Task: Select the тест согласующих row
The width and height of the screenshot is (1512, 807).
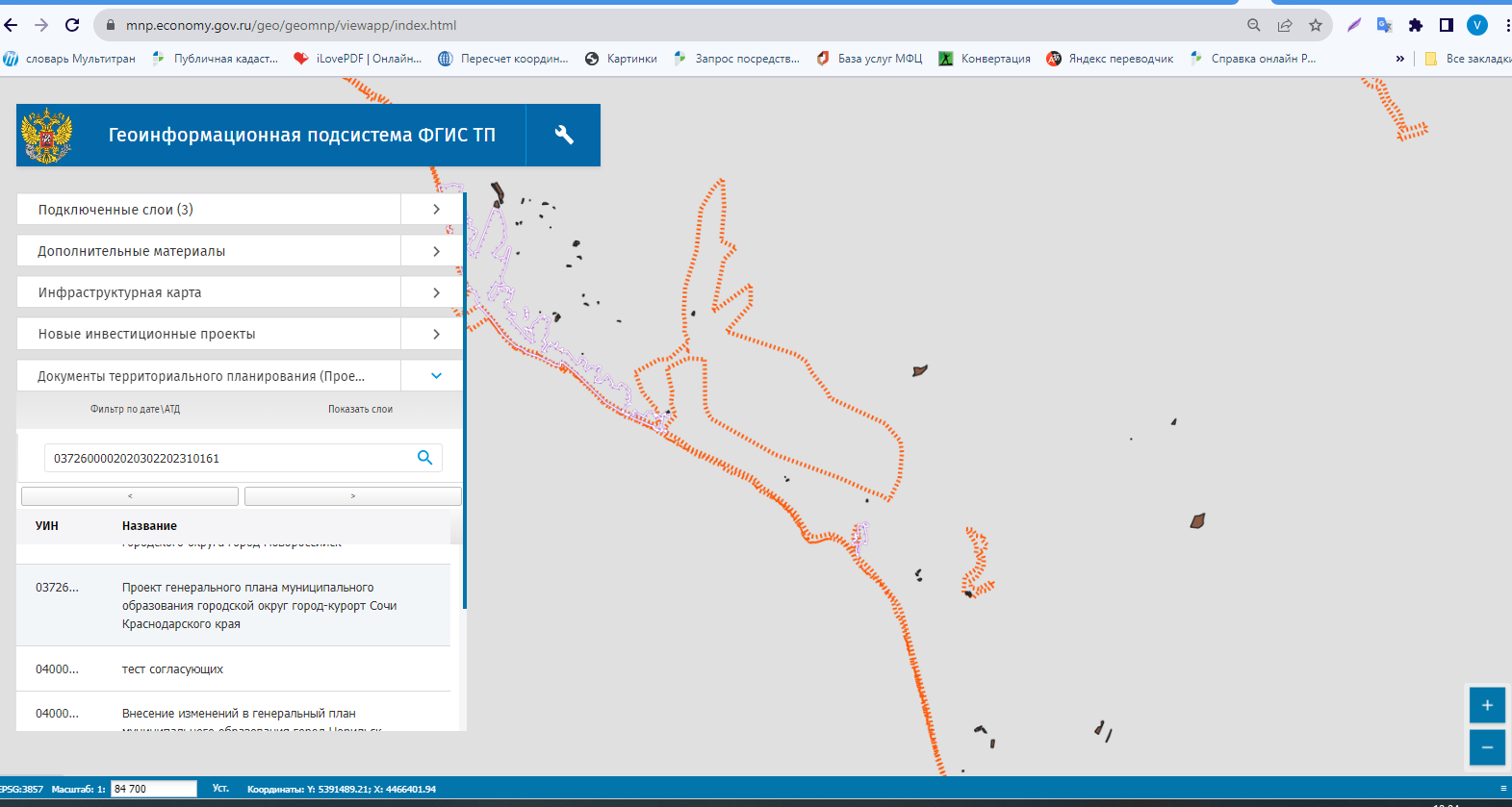Action: pyautogui.click(x=233, y=668)
